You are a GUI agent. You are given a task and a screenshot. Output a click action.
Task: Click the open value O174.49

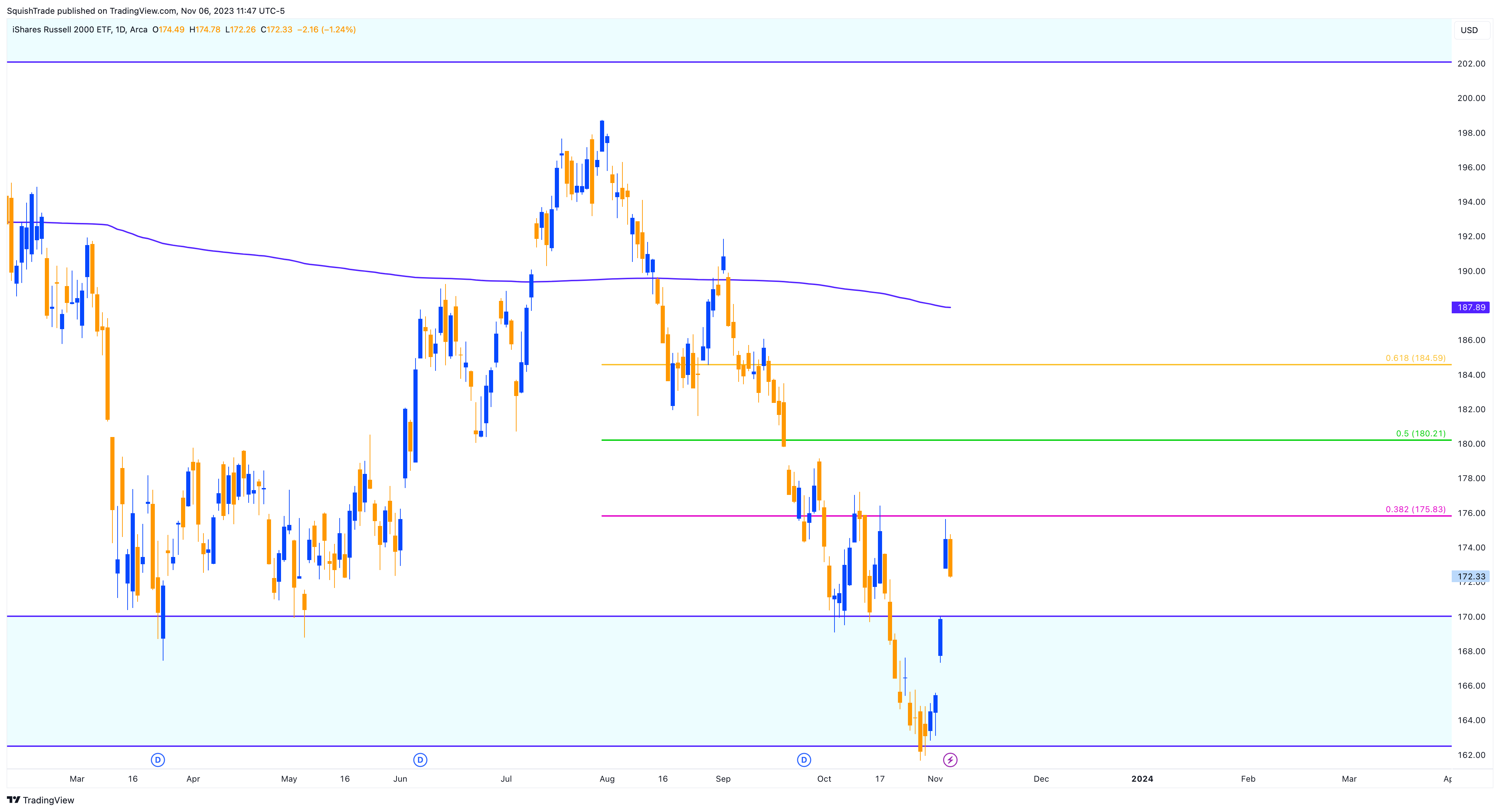click(168, 30)
